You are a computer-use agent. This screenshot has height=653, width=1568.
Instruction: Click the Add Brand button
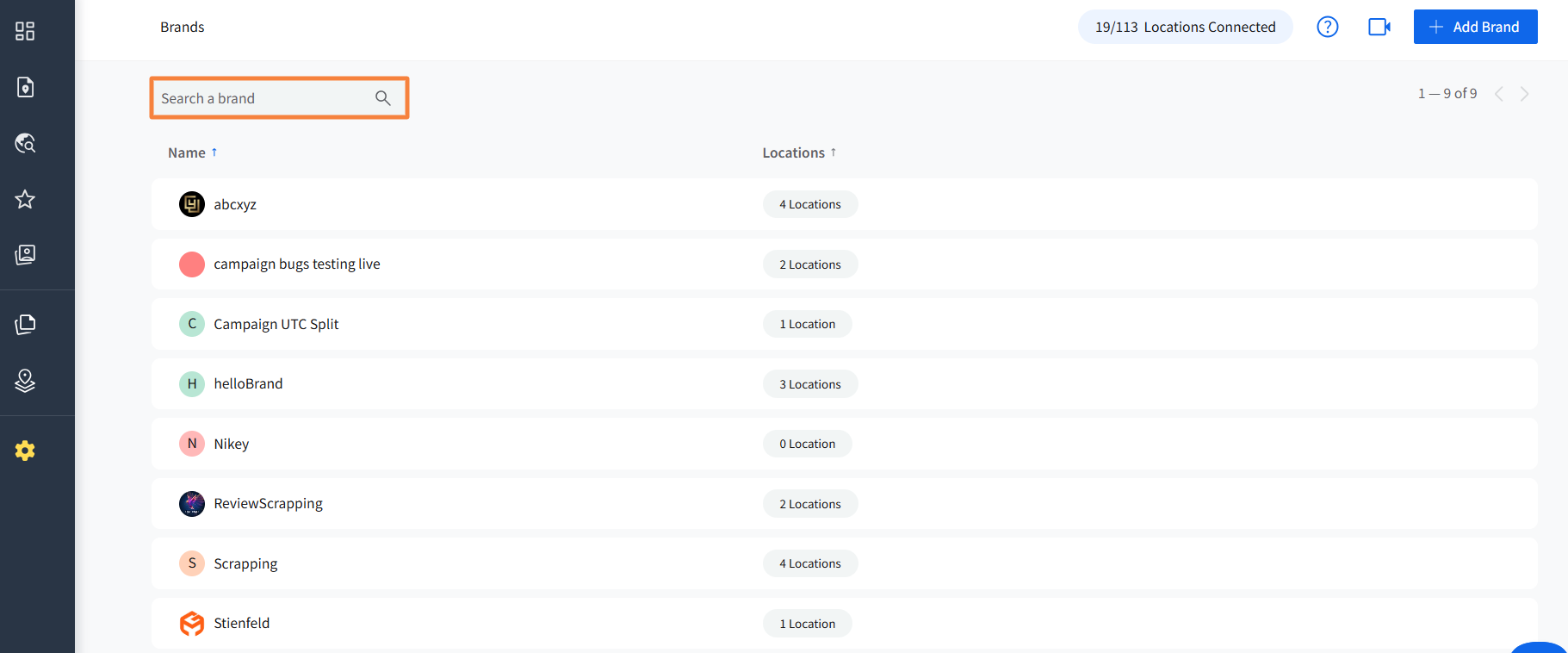1476,27
